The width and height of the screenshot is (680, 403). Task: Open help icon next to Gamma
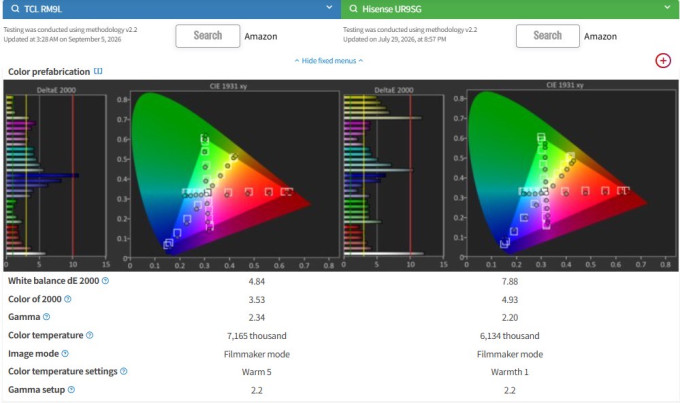tap(46, 317)
